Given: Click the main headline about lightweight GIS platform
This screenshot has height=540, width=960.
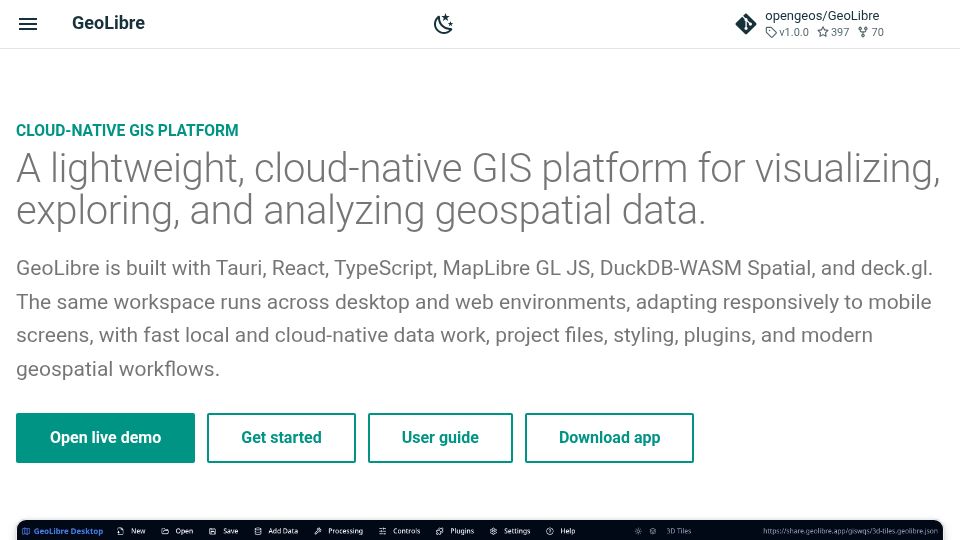Looking at the screenshot, I should 478,189.
